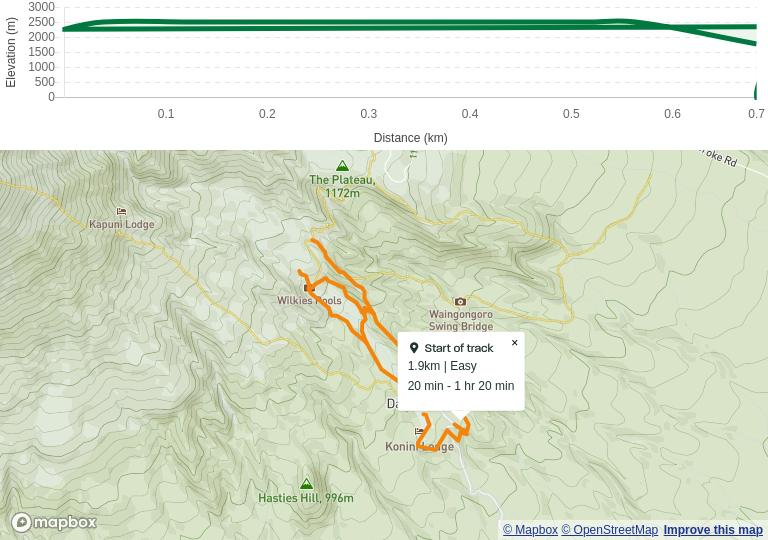768x540 pixels.
Task: Select the Konini Lodge hut icon
Action: (x=419, y=432)
